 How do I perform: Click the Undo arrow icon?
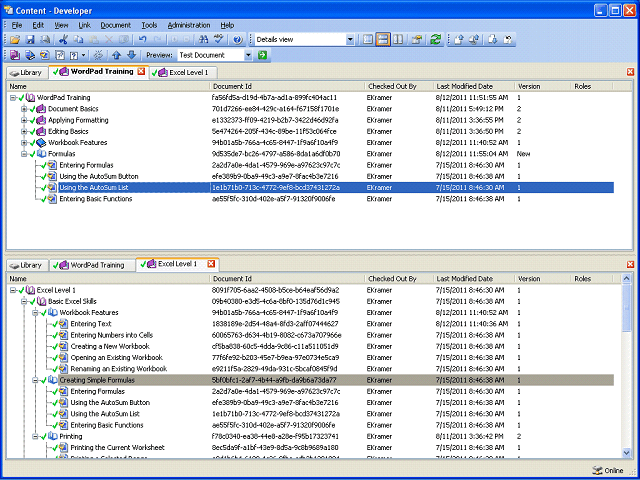(142, 40)
